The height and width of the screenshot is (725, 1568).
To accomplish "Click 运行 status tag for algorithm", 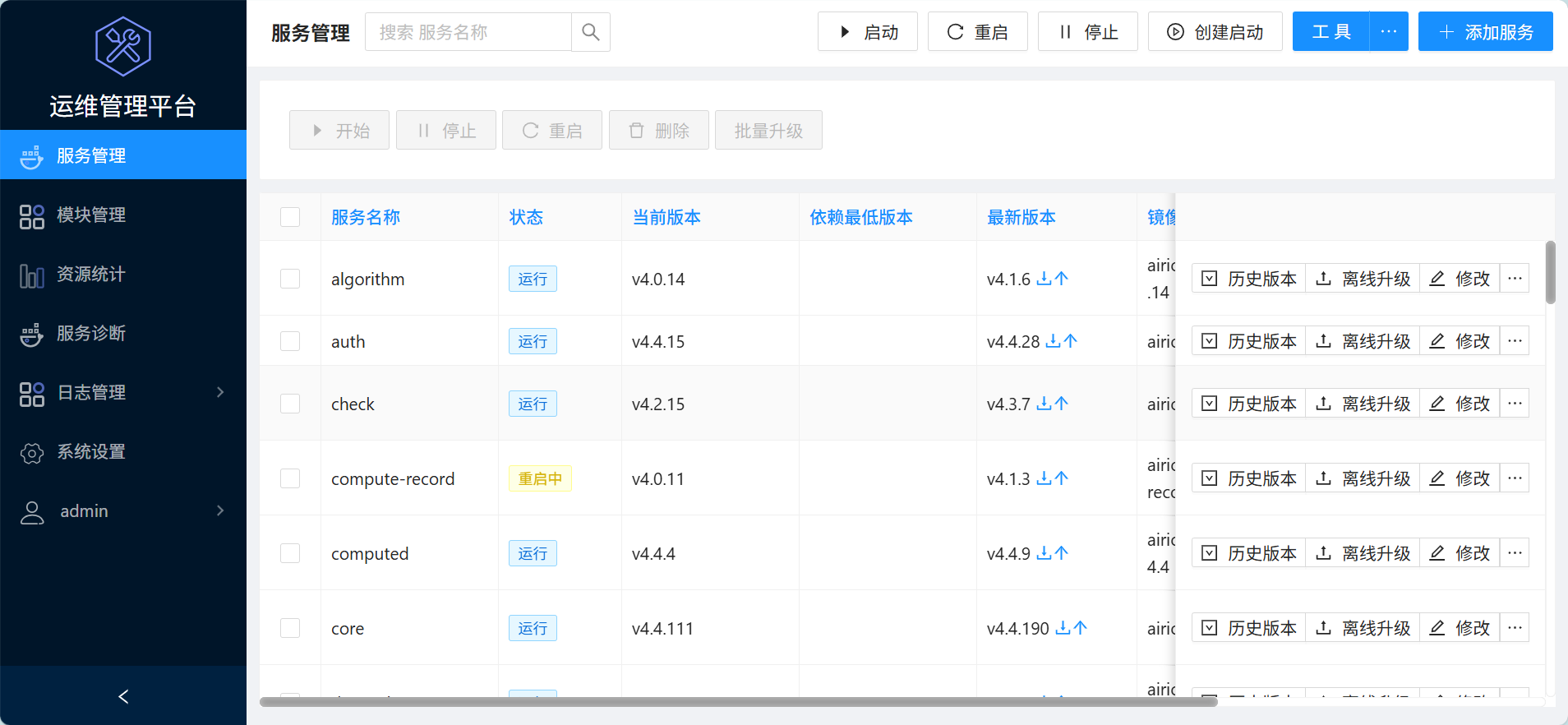I will [533, 279].
